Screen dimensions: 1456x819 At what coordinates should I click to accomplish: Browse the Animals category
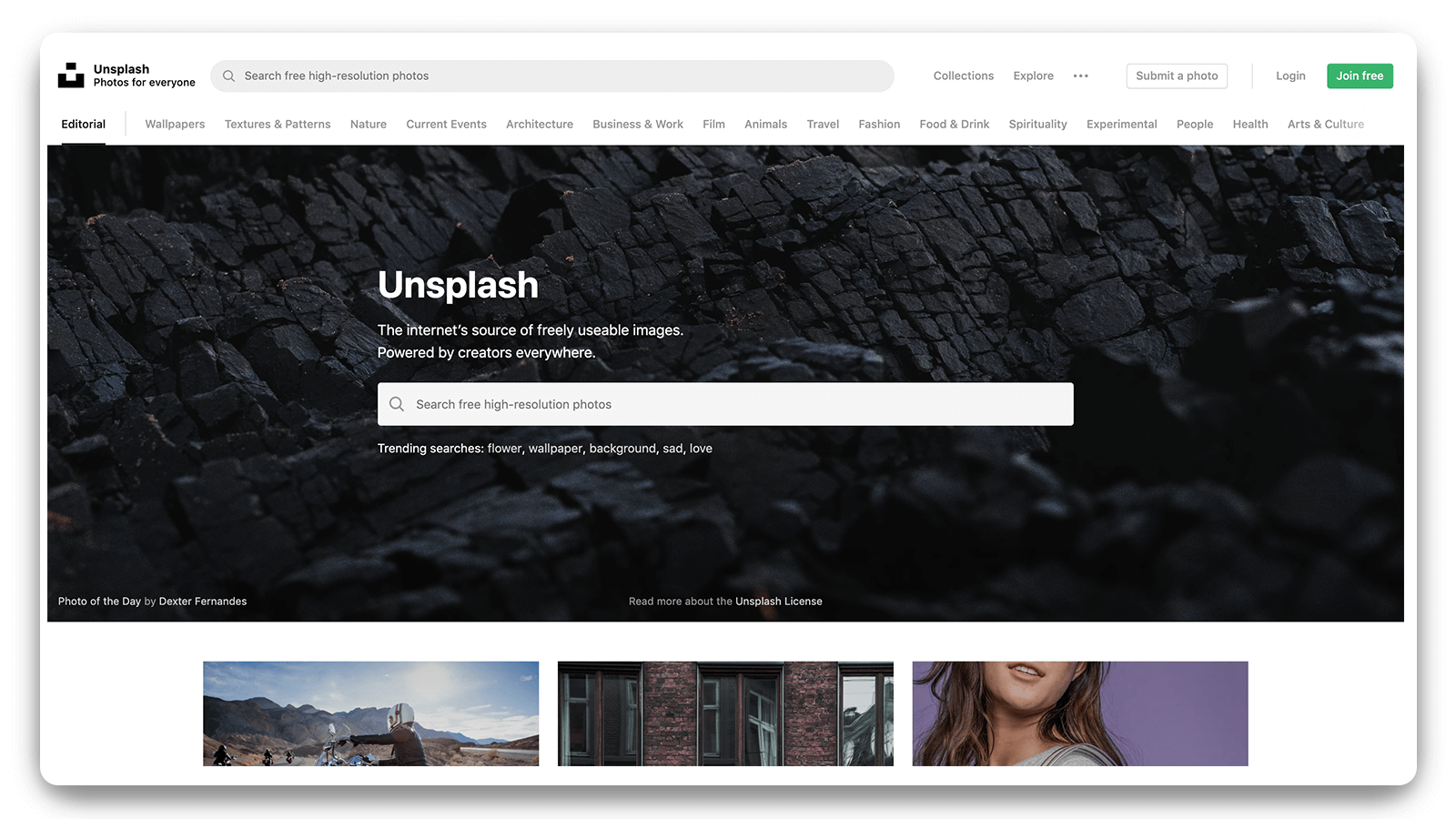765,125
